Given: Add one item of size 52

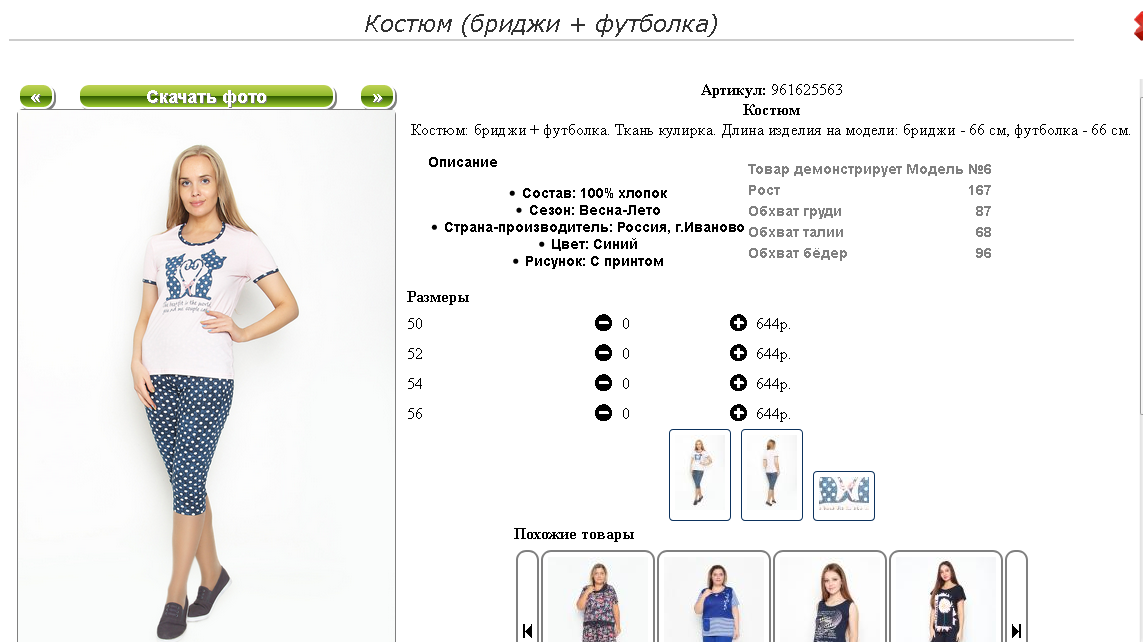Looking at the screenshot, I should (738, 353).
